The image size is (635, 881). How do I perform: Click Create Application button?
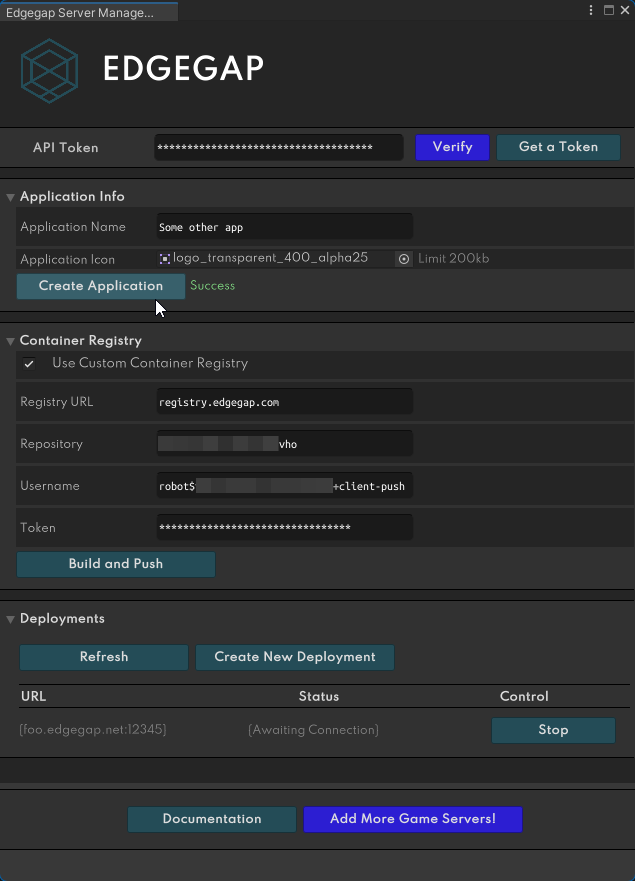(101, 286)
